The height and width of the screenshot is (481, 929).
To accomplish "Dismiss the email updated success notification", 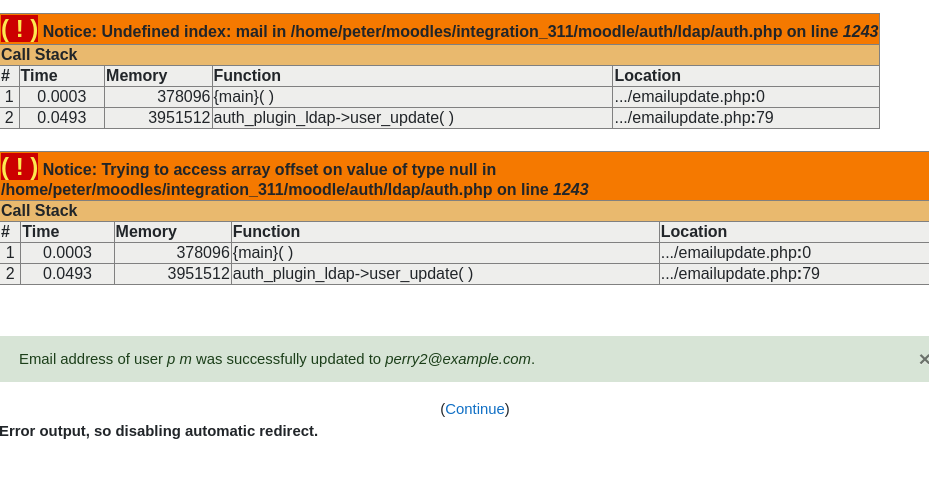I will pyautogui.click(x=923, y=359).
